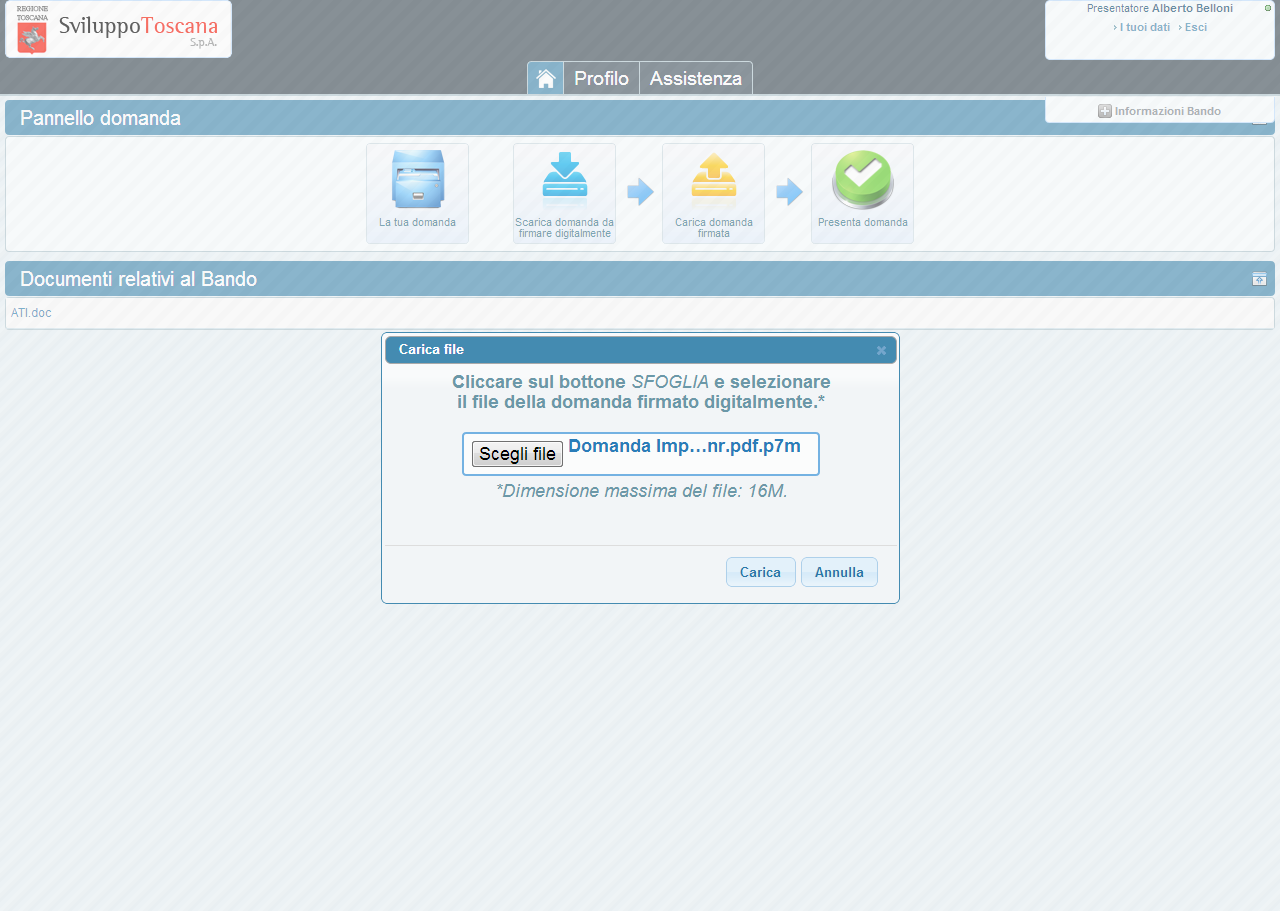Screen dimensions: 1280x911
Task: Click Carica domanda firmata upload icon
Action: (713, 193)
